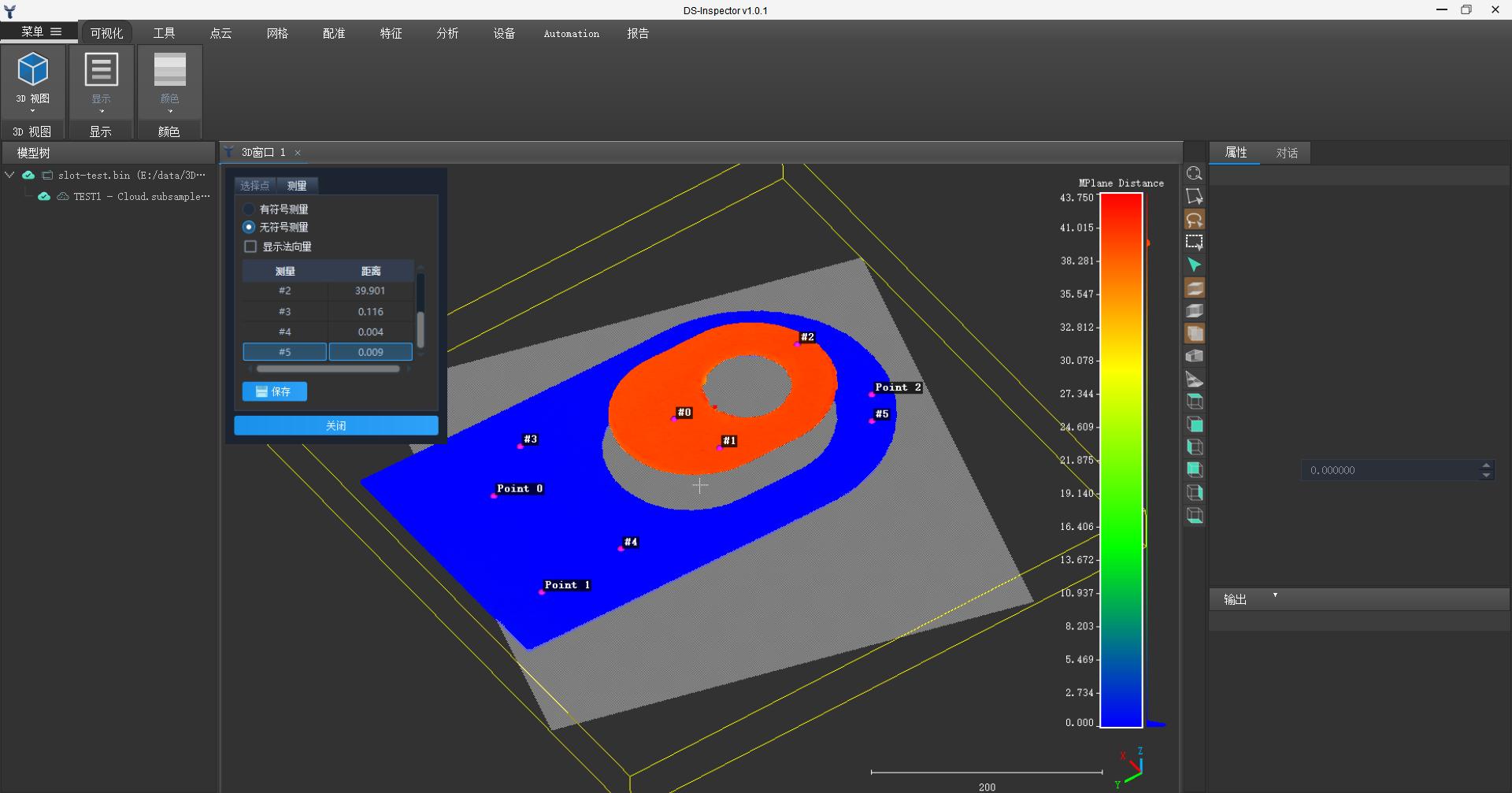Screen dimensions: 1512x793
Task: Switch to right face cube view
Action: (1194, 493)
